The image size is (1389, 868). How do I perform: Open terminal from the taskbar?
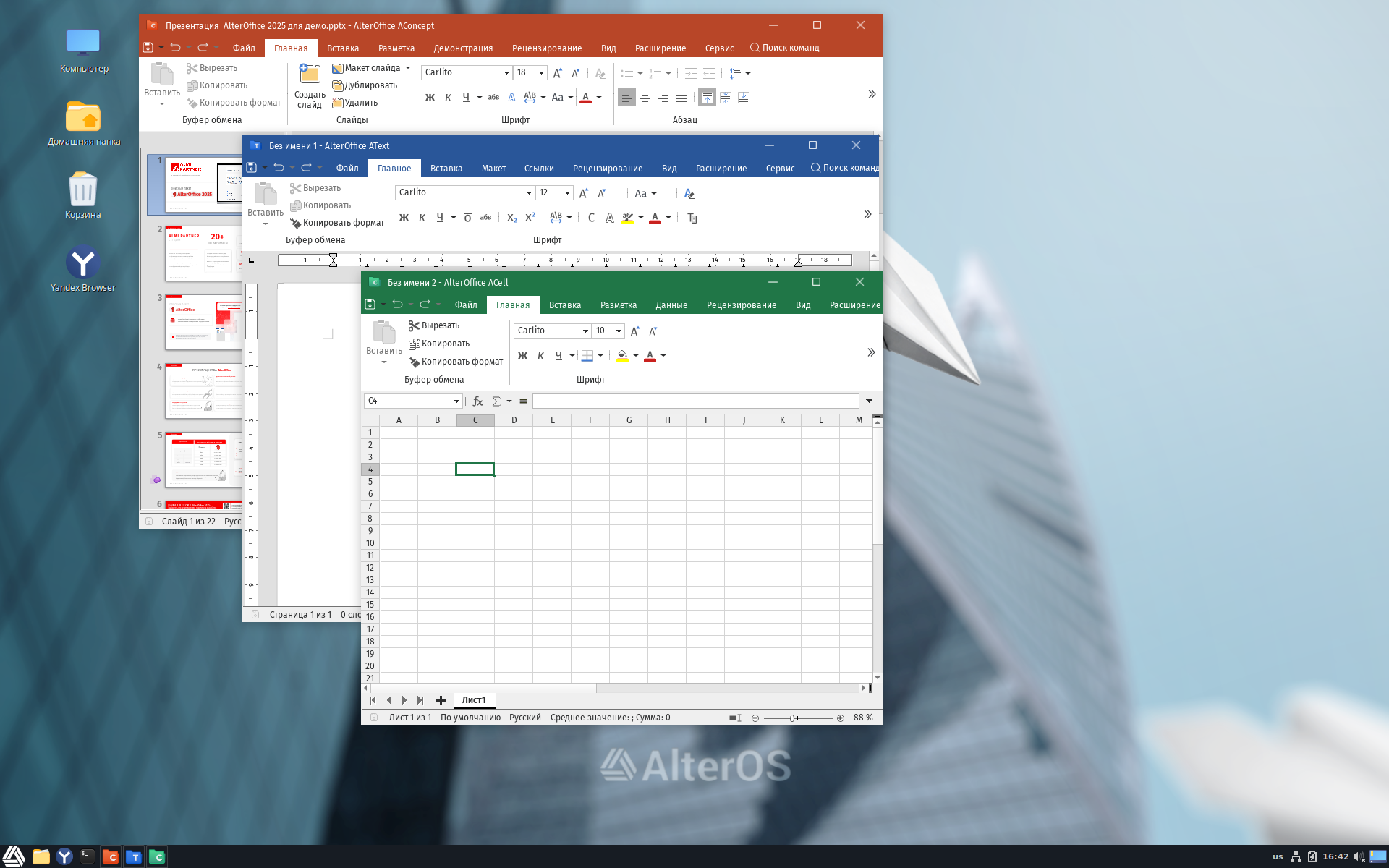point(88,856)
